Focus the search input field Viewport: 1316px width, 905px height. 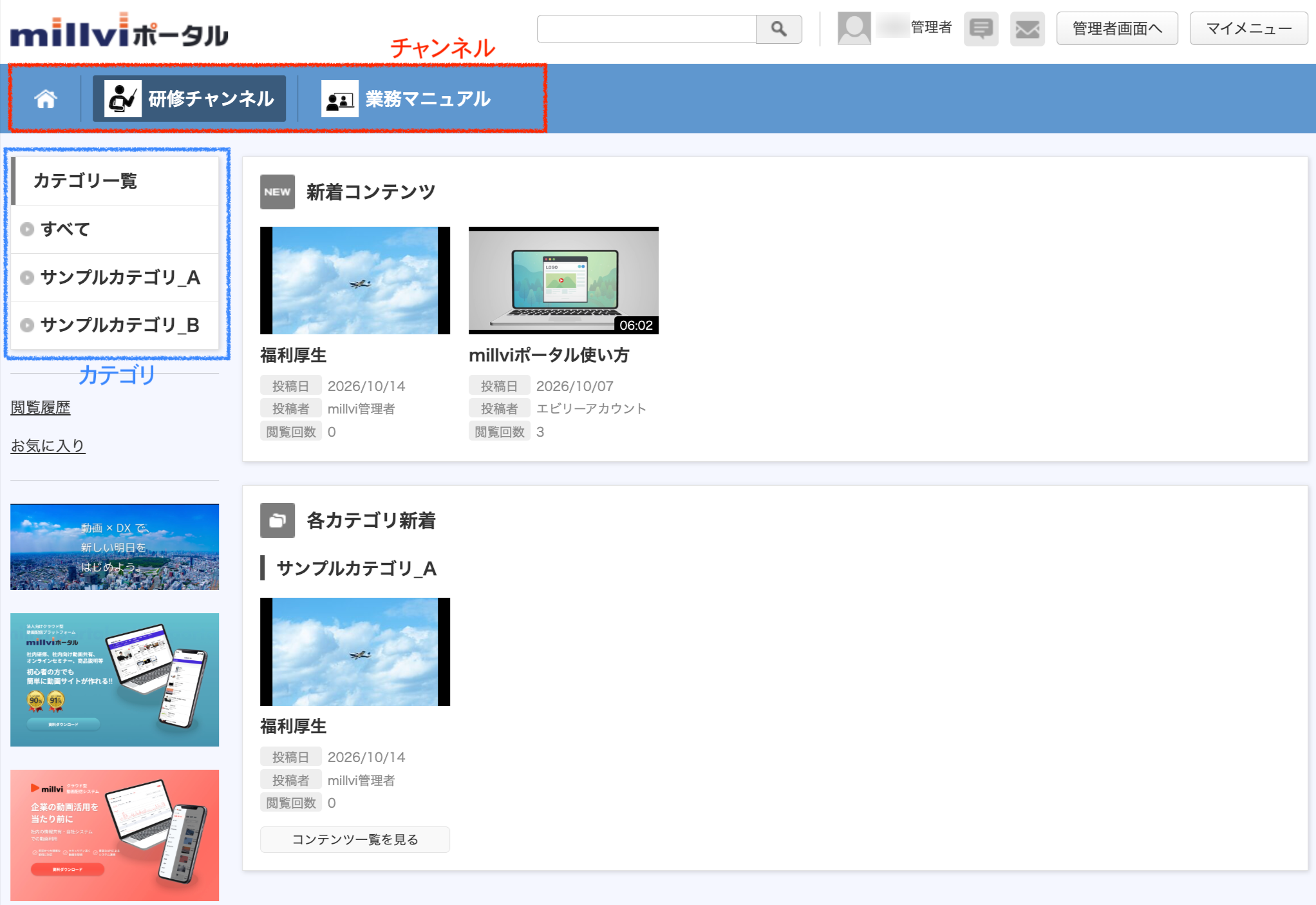(x=646, y=29)
